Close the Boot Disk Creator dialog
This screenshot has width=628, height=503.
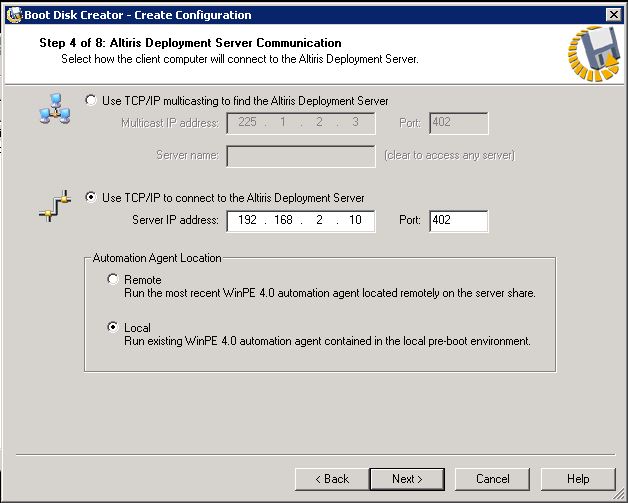click(613, 15)
